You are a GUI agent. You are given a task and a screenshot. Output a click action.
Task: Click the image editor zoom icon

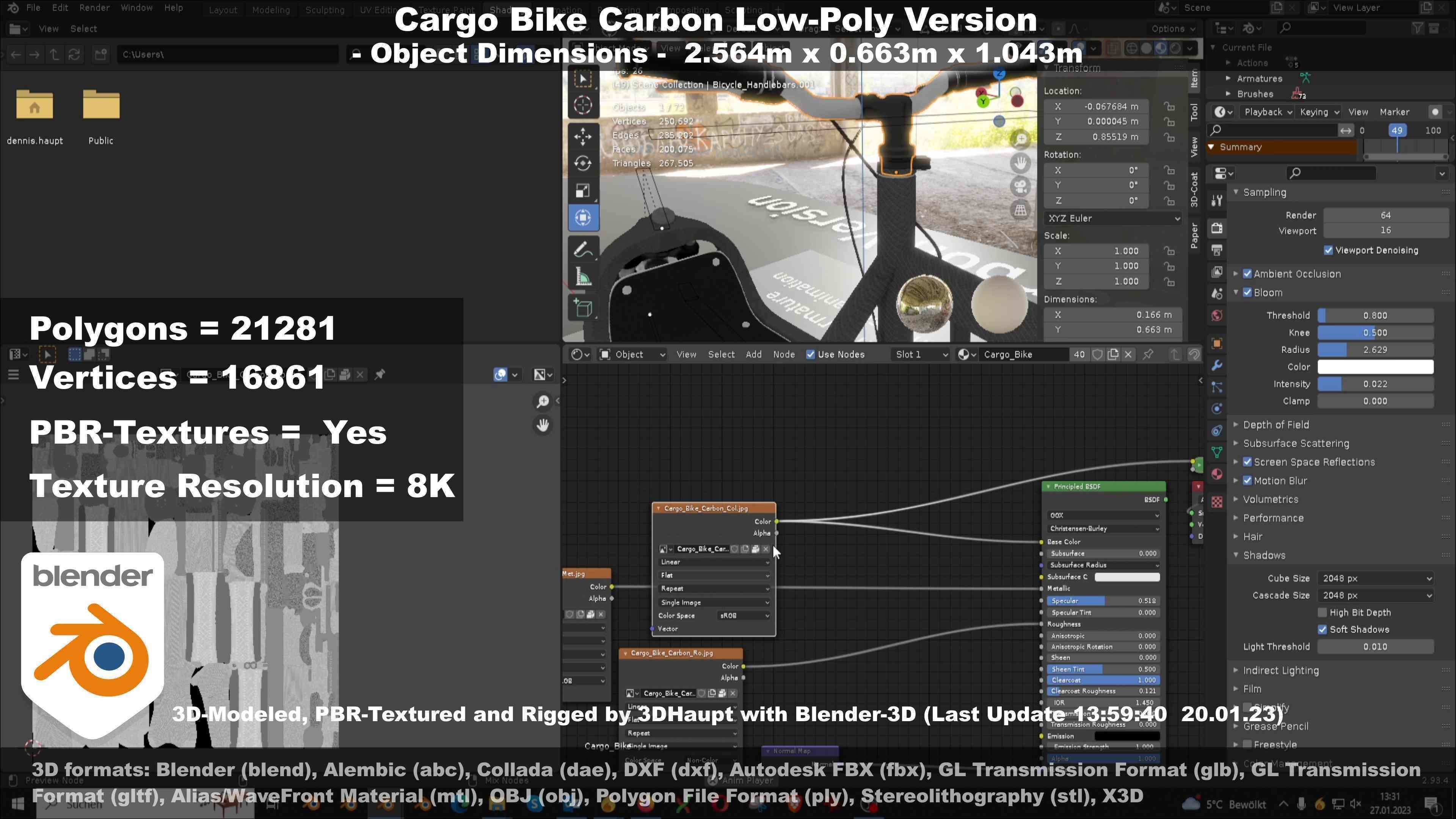tap(543, 401)
